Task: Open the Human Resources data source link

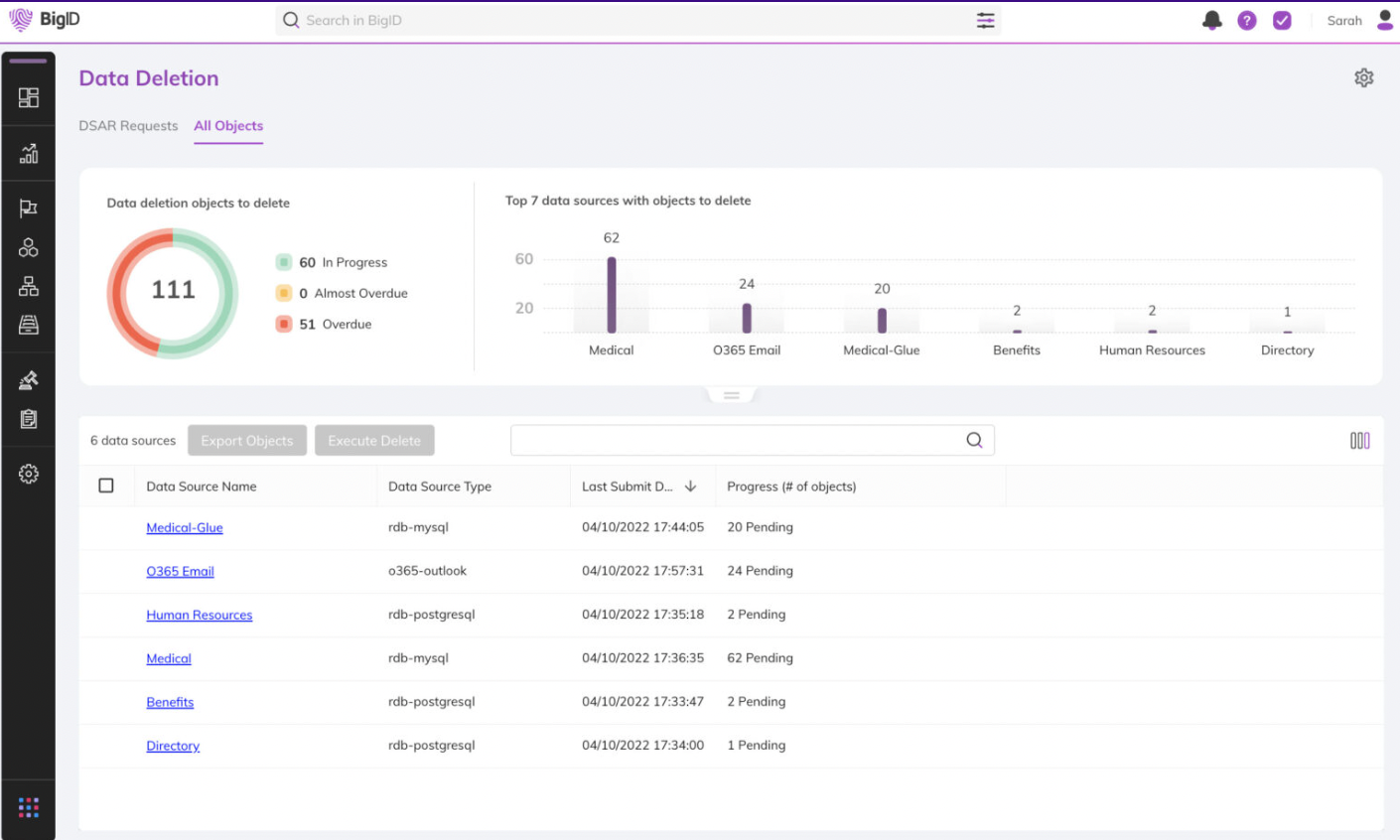Action: point(200,616)
